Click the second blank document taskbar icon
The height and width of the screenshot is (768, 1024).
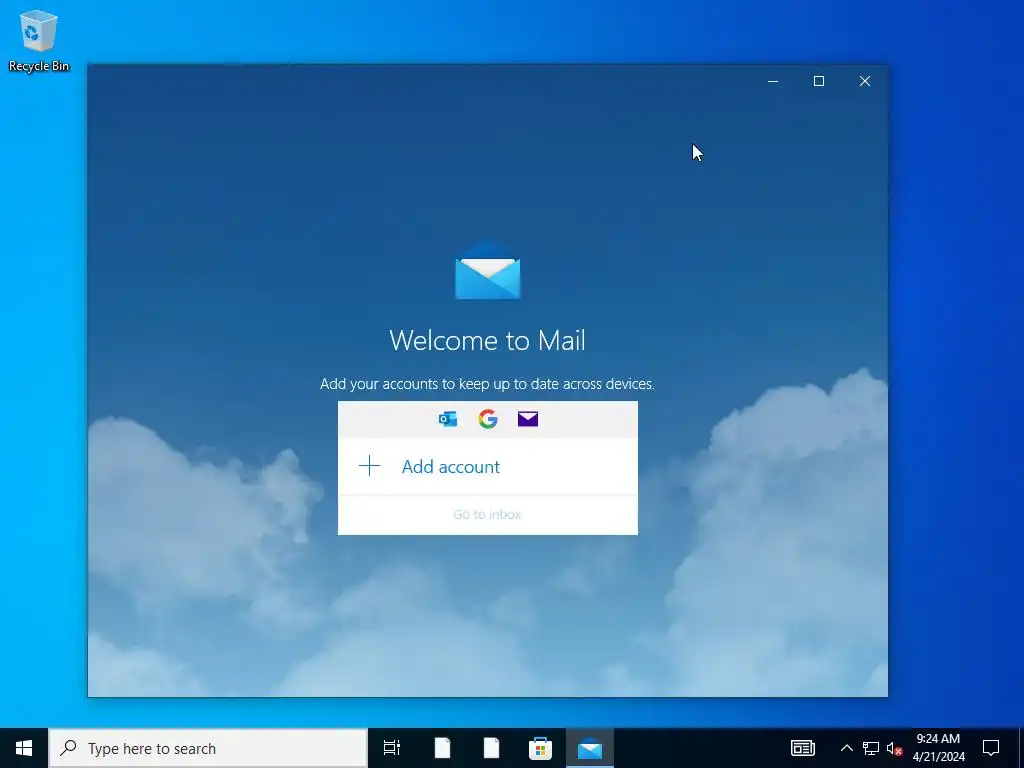[x=491, y=748]
